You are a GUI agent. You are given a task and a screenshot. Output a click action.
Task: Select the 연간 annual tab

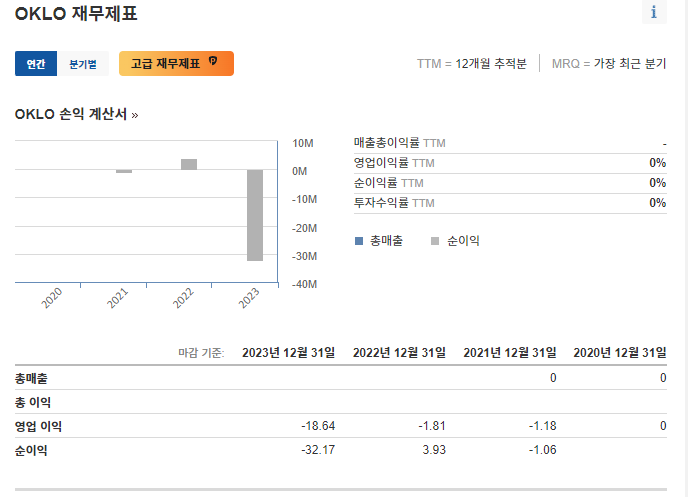pyautogui.click(x=36, y=64)
